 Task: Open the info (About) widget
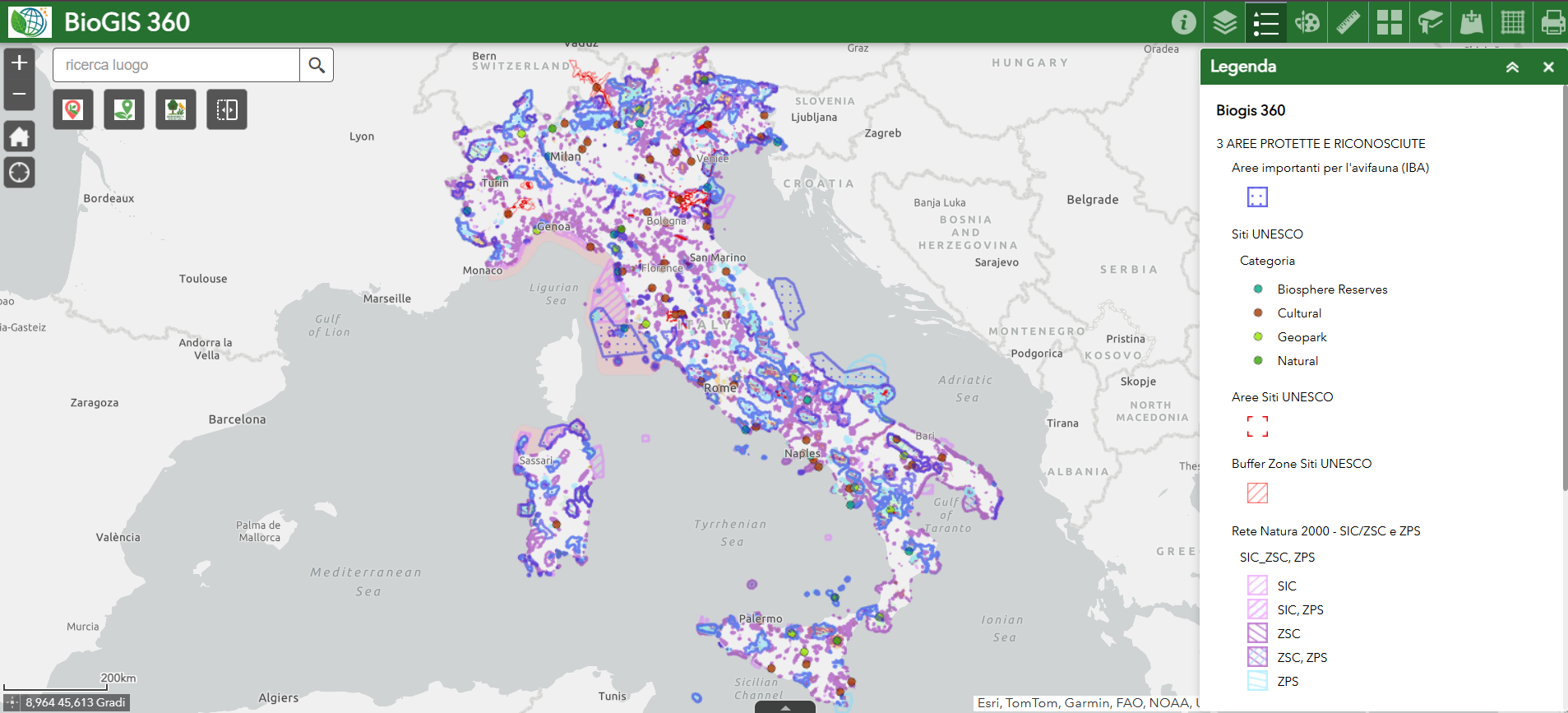coord(1183,22)
